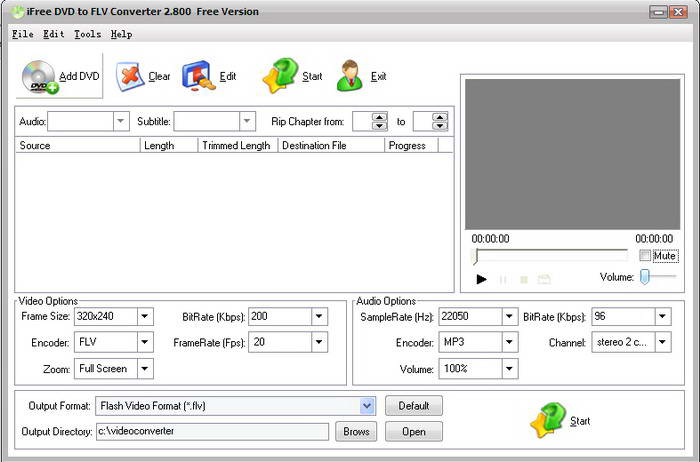The image size is (700, 462).
Task: Click the snapshot icon under preview
Action: [x=544, y=279]
